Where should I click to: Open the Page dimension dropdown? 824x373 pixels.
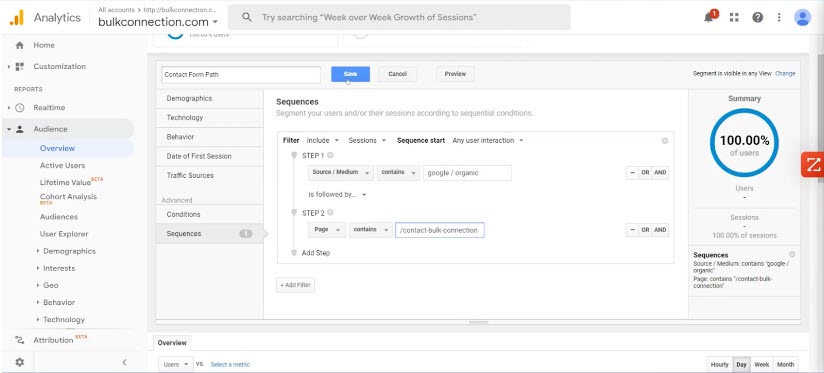tap(327, 230)
